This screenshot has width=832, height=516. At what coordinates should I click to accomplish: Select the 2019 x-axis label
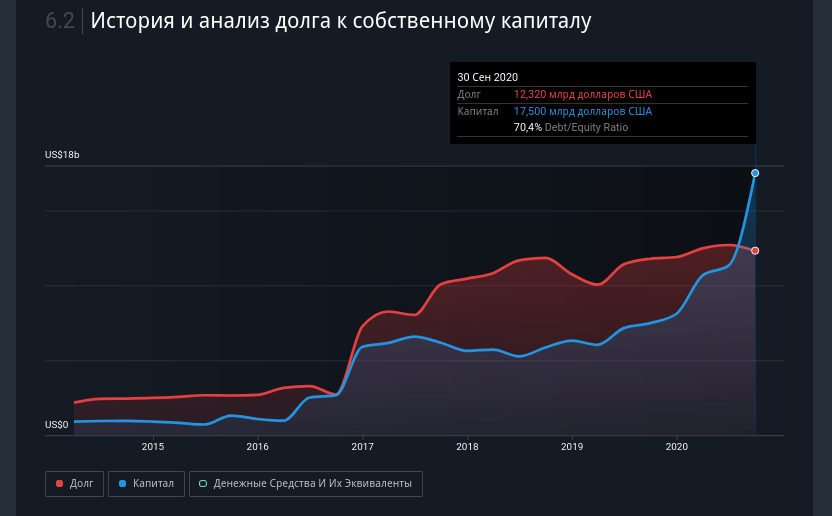pyautogui.click(x=571, y=447)
